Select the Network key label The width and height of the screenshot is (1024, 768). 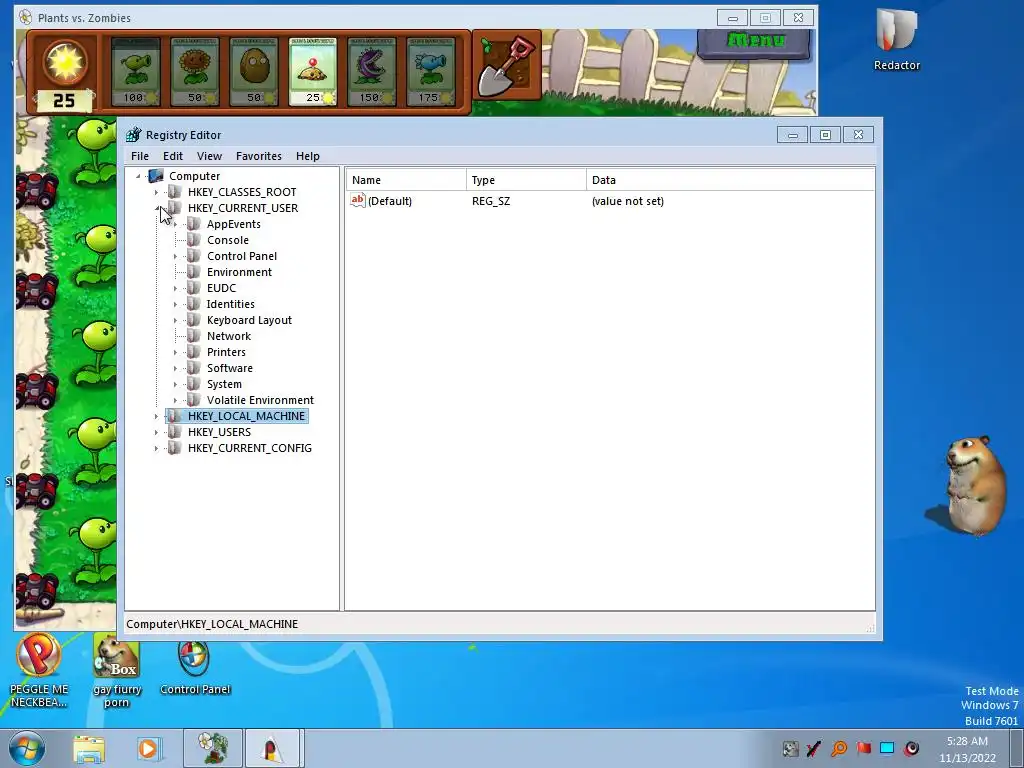tap(229, 336)
